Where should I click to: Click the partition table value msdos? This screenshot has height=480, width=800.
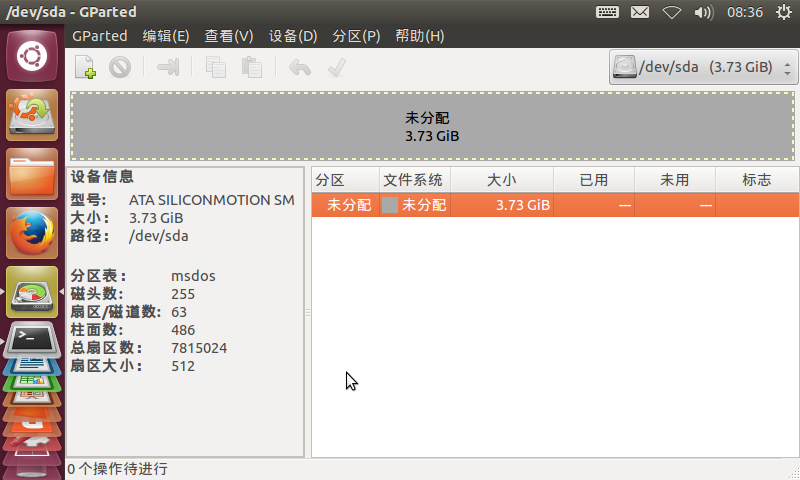tap(193, 276)
